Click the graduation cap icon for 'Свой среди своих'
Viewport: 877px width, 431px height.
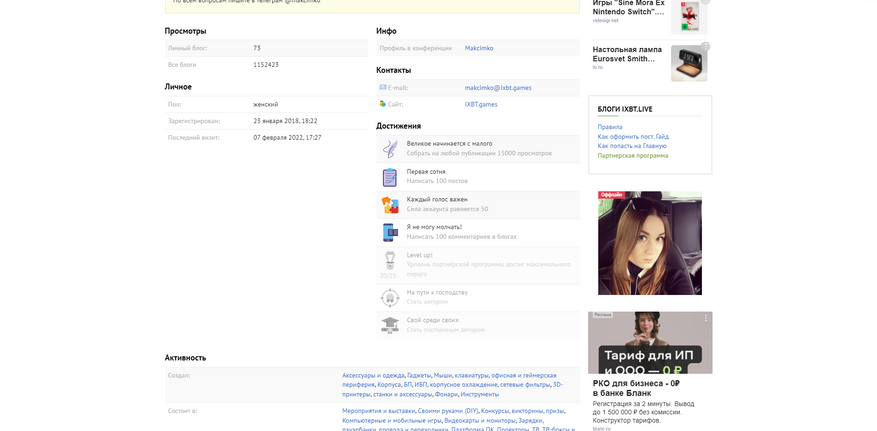pyautogui.click(x=390, y=325)
